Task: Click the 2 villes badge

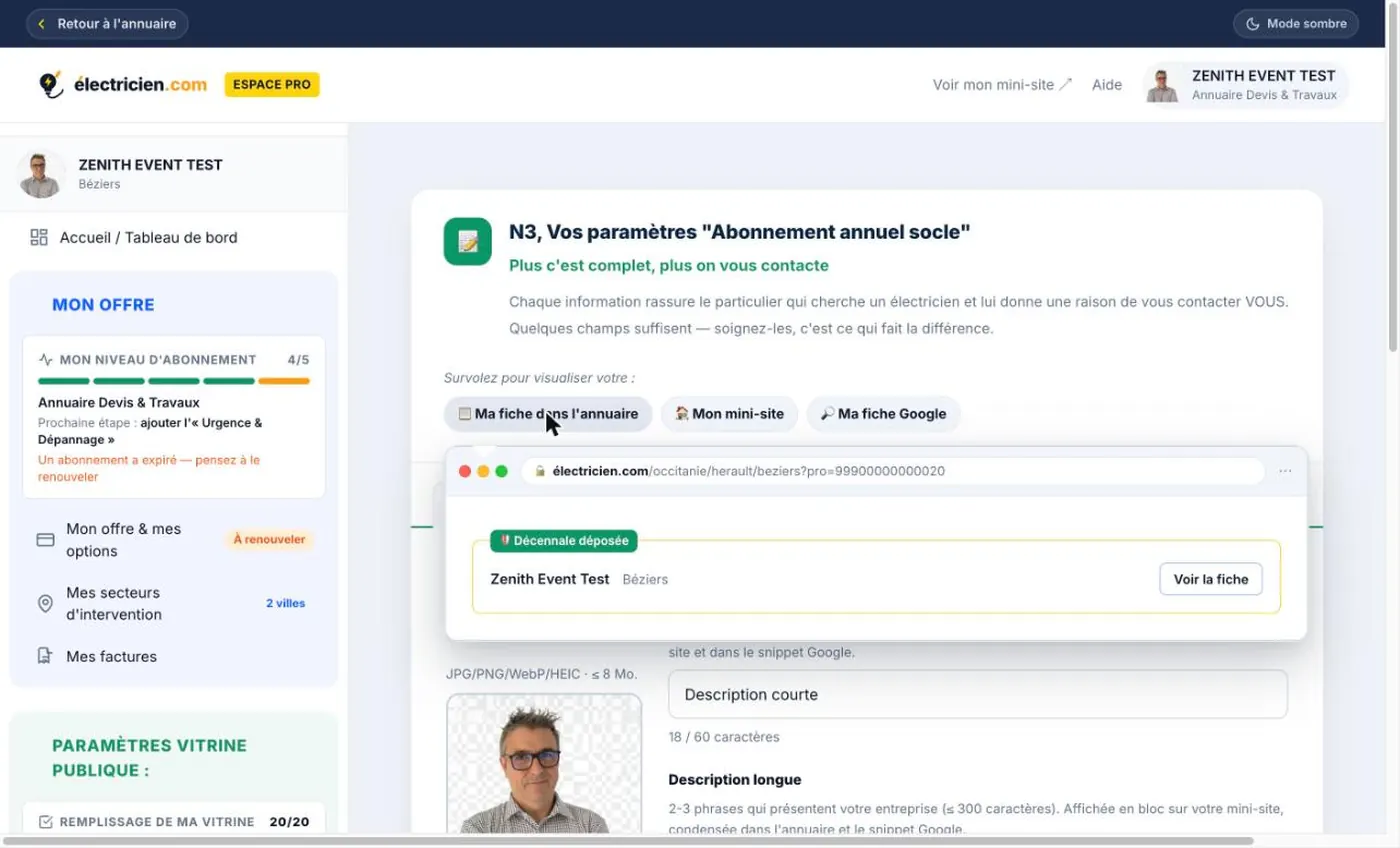Action: [285, 603]
